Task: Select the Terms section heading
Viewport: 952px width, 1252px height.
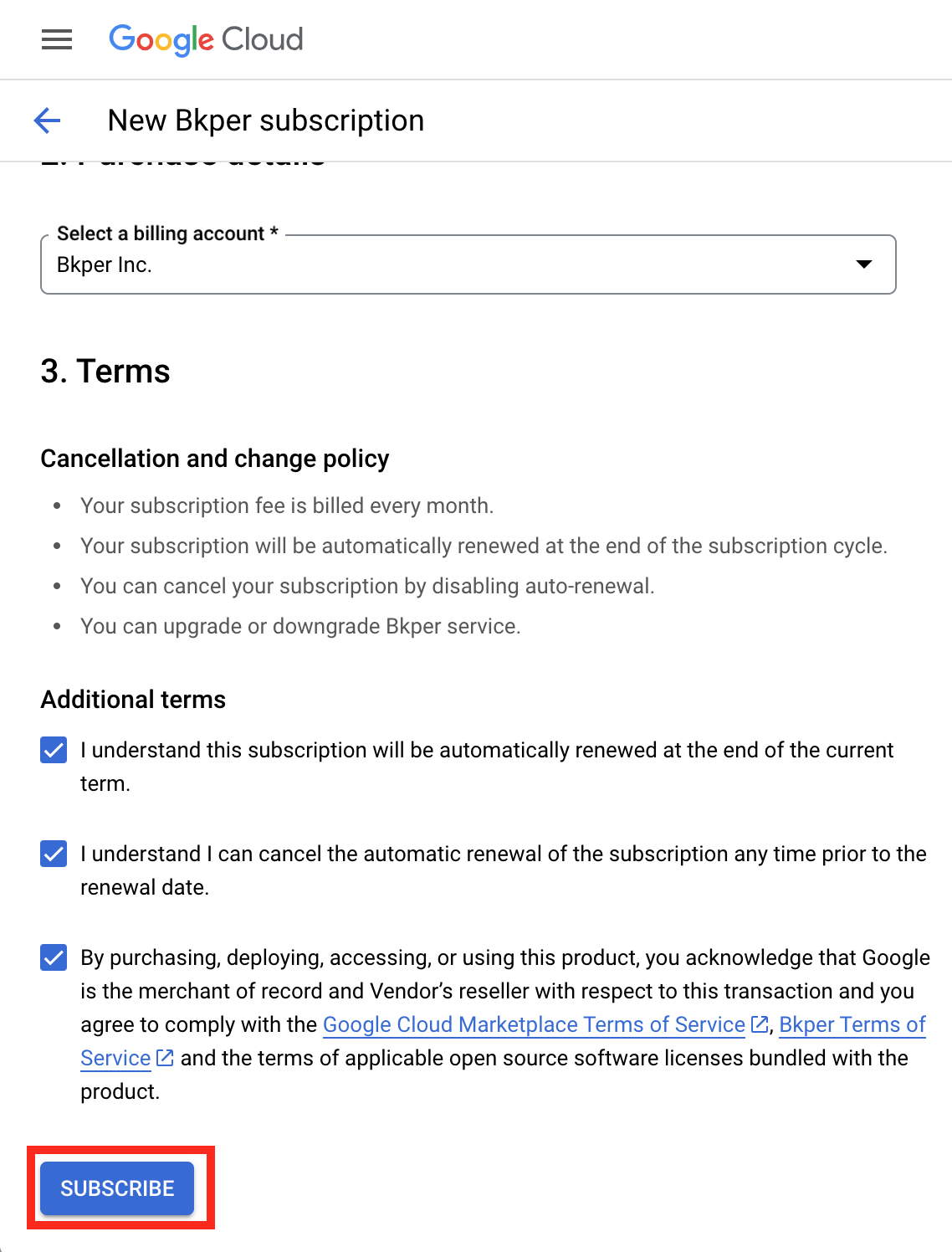Action: [105, 372]
